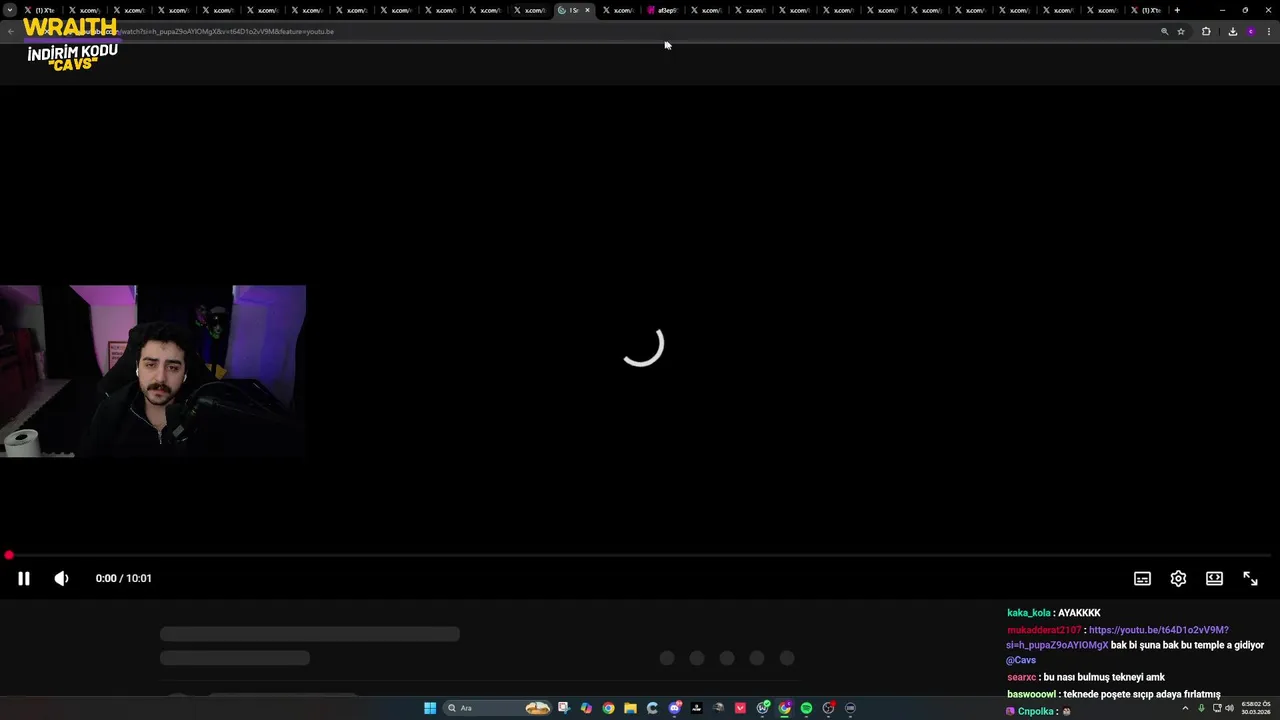Bookmark this page with the star icon
Screen dimensions: 1280x720
[1181, 31]
